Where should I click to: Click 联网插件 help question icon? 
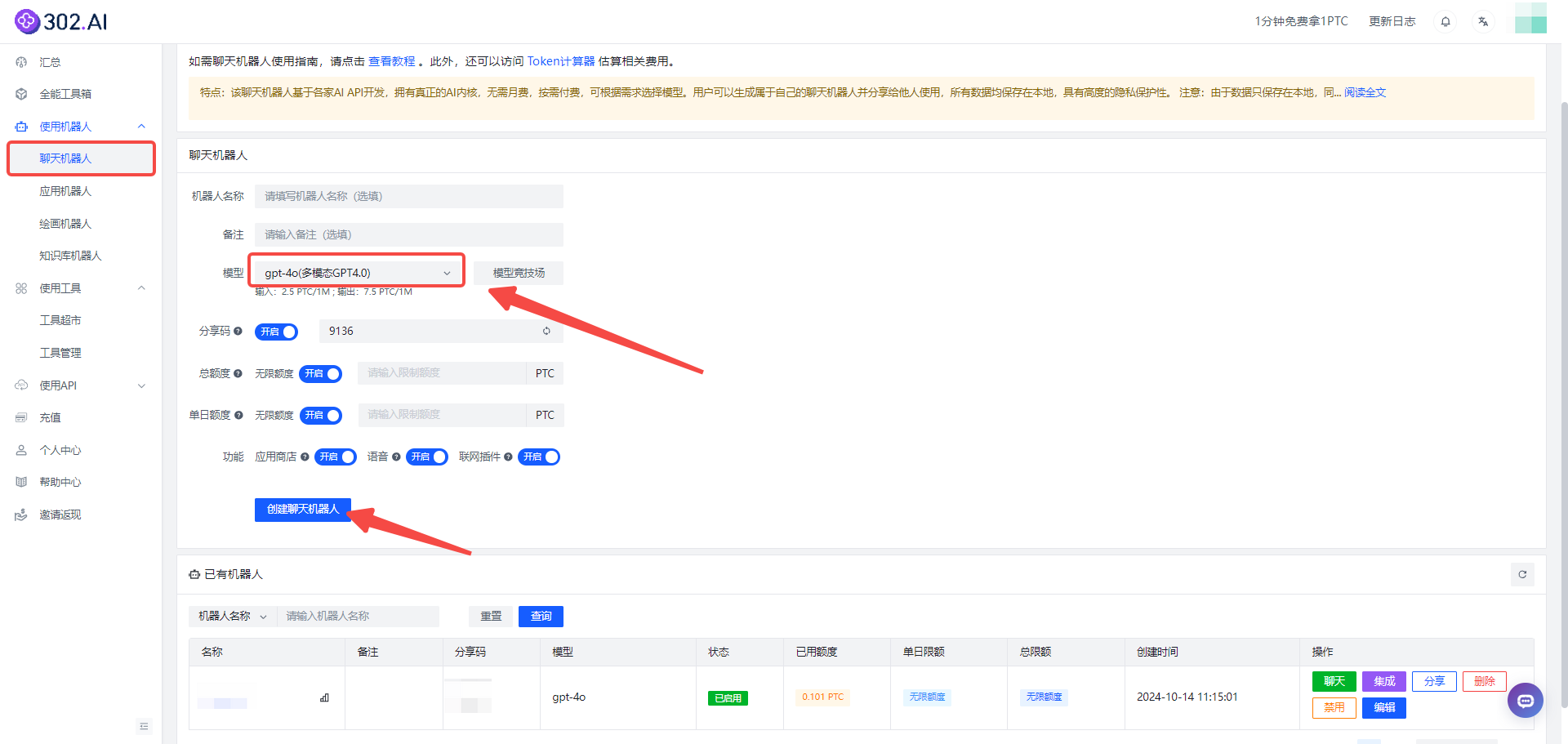[x=508, y=457]
